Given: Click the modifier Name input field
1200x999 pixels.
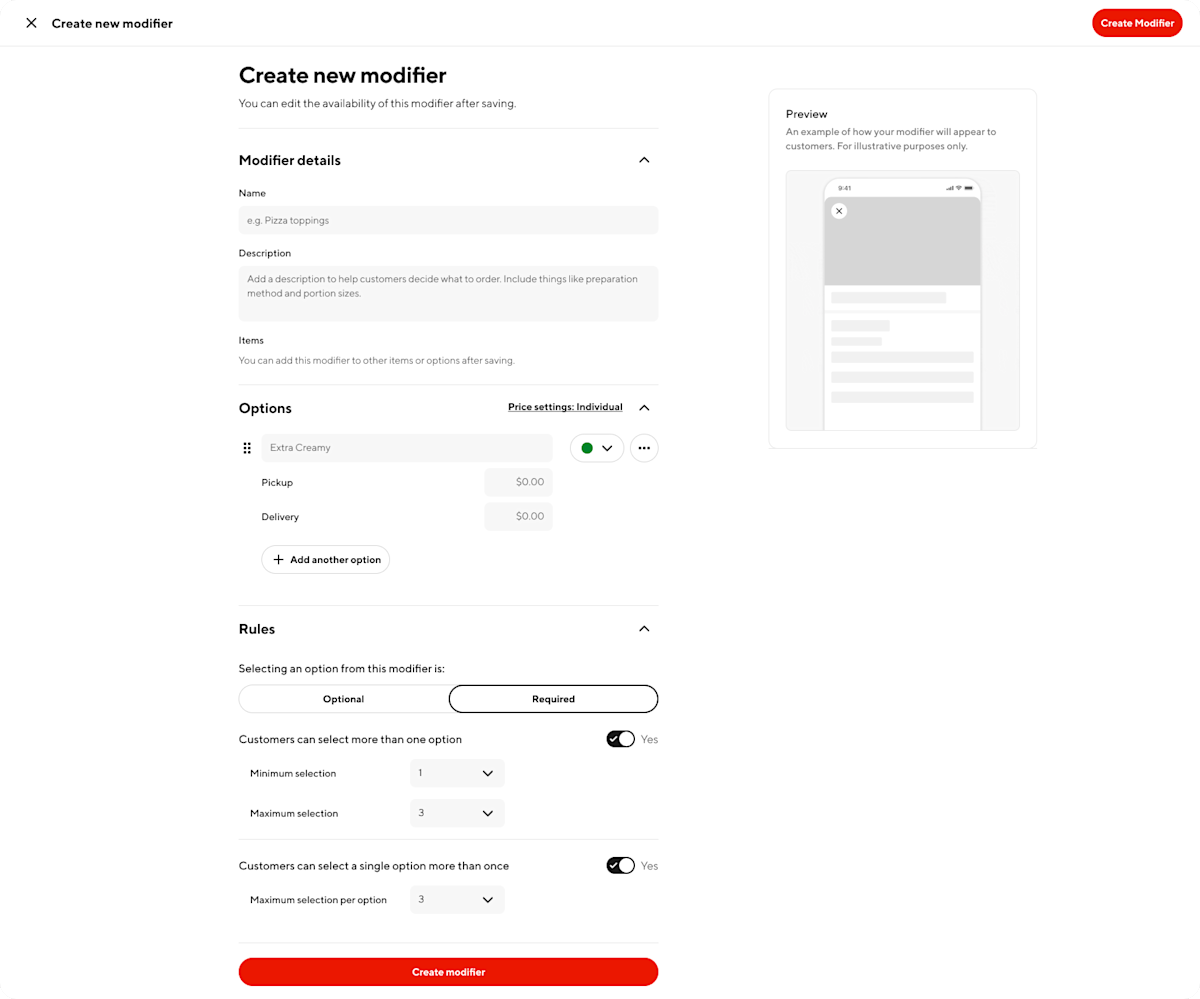Looking at the screenshot, I should point(448,220).
